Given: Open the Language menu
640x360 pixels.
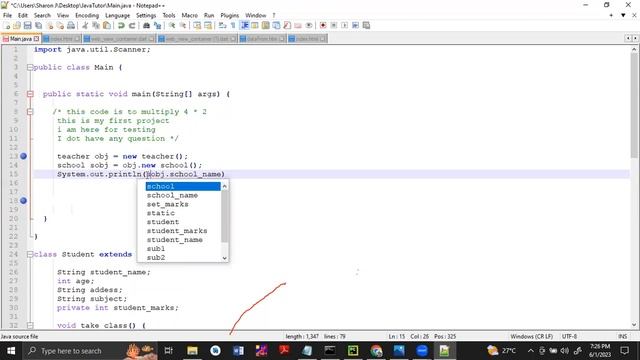Looking at the screenshot, I should (x=117, y=15).
